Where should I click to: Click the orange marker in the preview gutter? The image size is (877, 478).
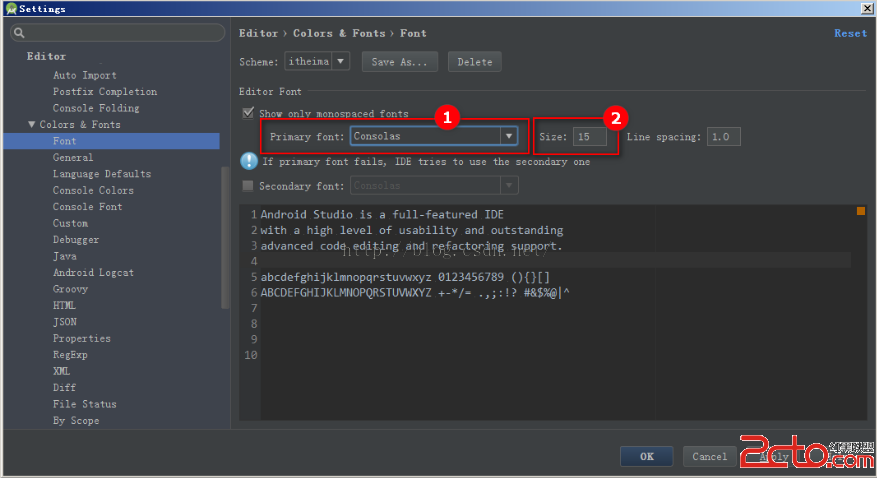tap(861, 211)
